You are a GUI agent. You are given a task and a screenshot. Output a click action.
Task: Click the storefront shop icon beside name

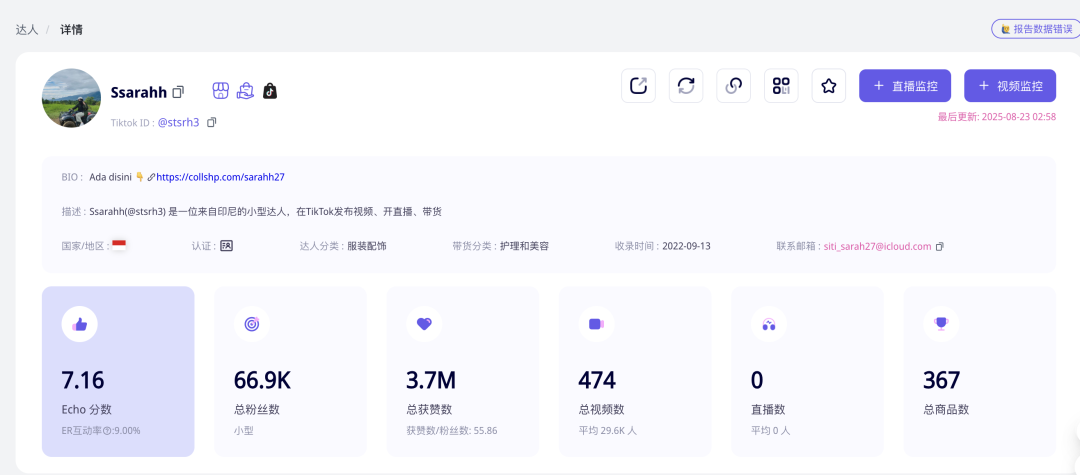pos(221,91)
